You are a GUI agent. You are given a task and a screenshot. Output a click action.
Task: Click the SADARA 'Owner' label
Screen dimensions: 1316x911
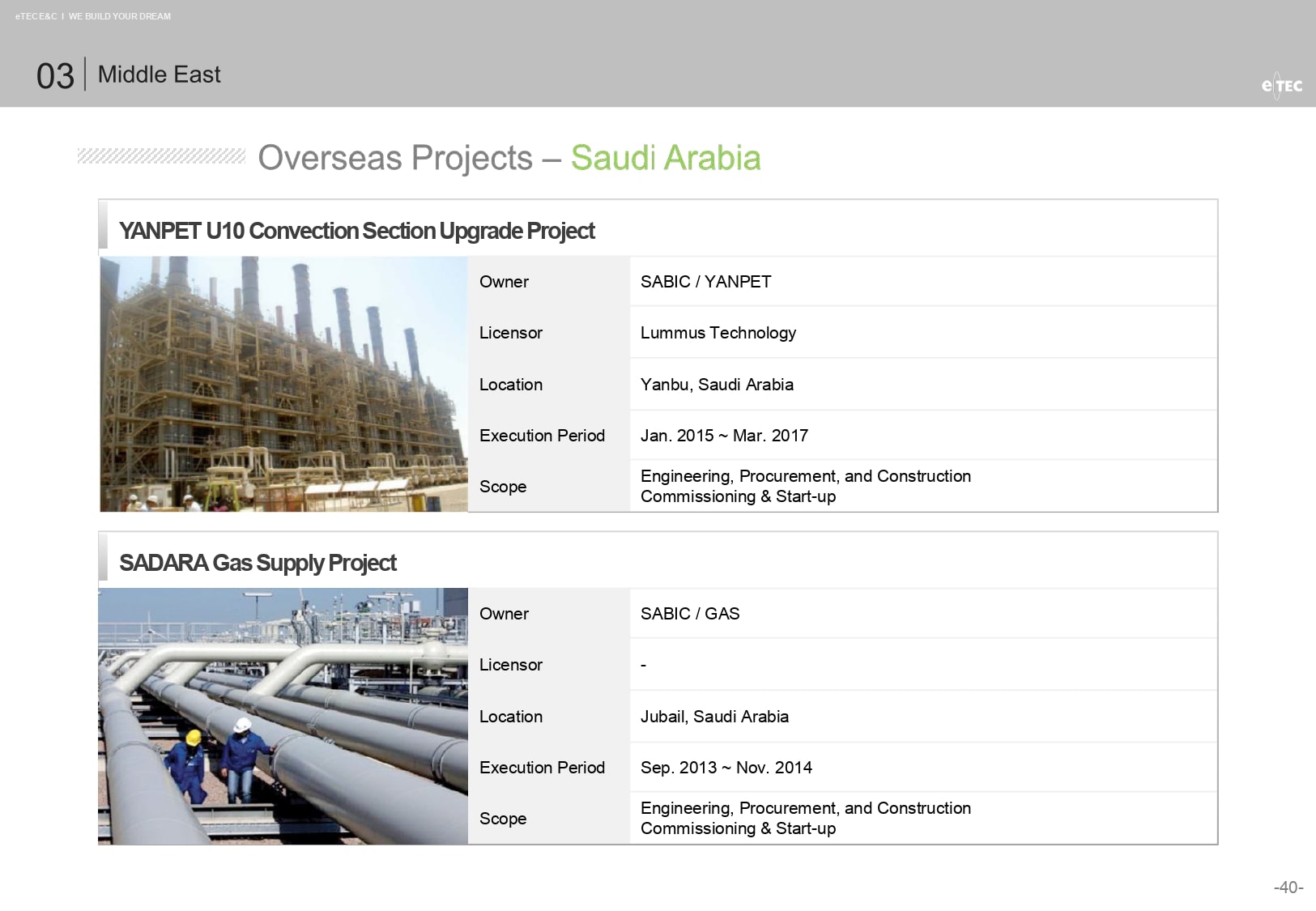(x=504, y=614)
